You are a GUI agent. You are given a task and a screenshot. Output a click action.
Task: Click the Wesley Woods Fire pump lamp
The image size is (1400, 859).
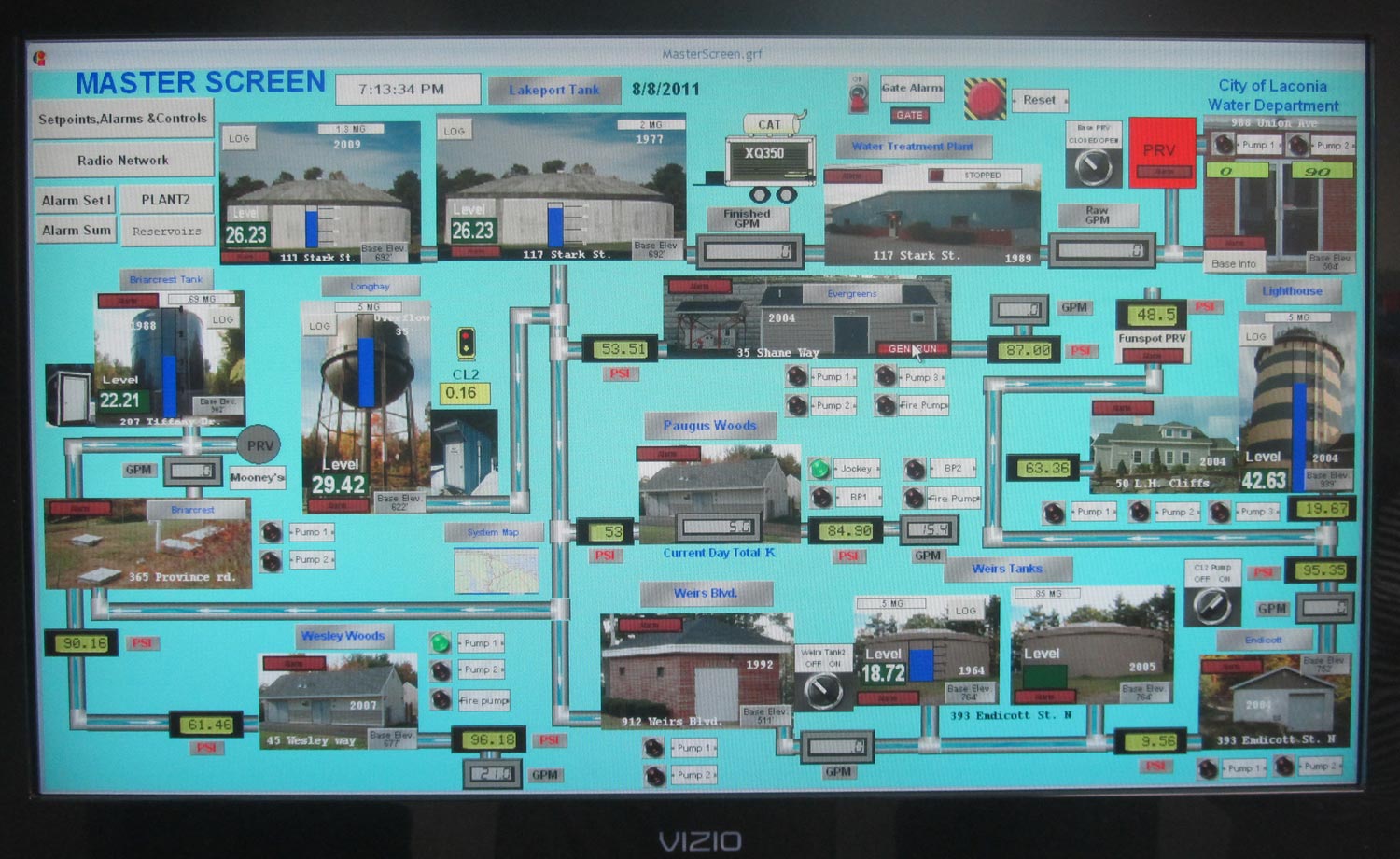coord(441,699)
